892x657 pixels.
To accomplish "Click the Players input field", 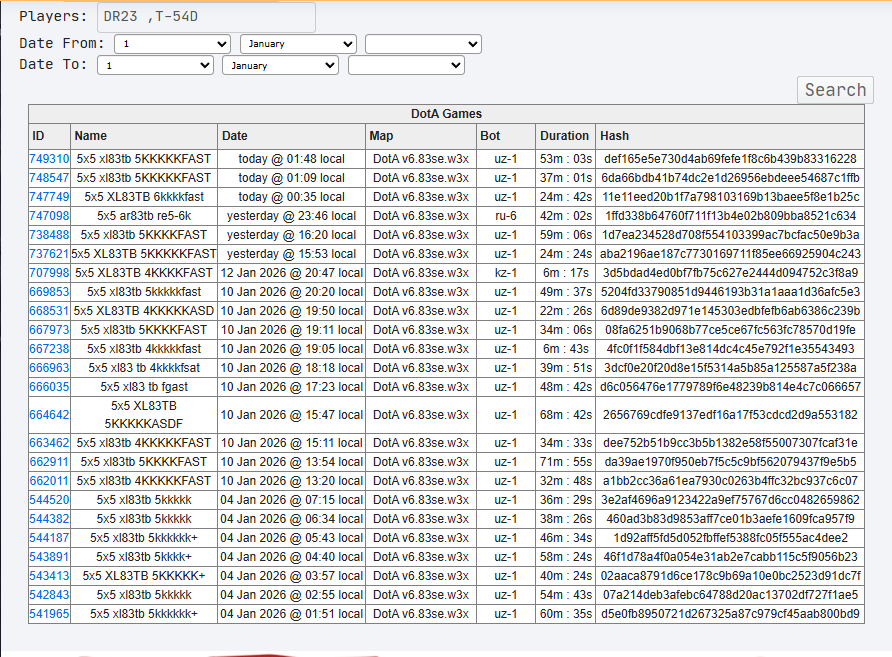I will 207,17.
